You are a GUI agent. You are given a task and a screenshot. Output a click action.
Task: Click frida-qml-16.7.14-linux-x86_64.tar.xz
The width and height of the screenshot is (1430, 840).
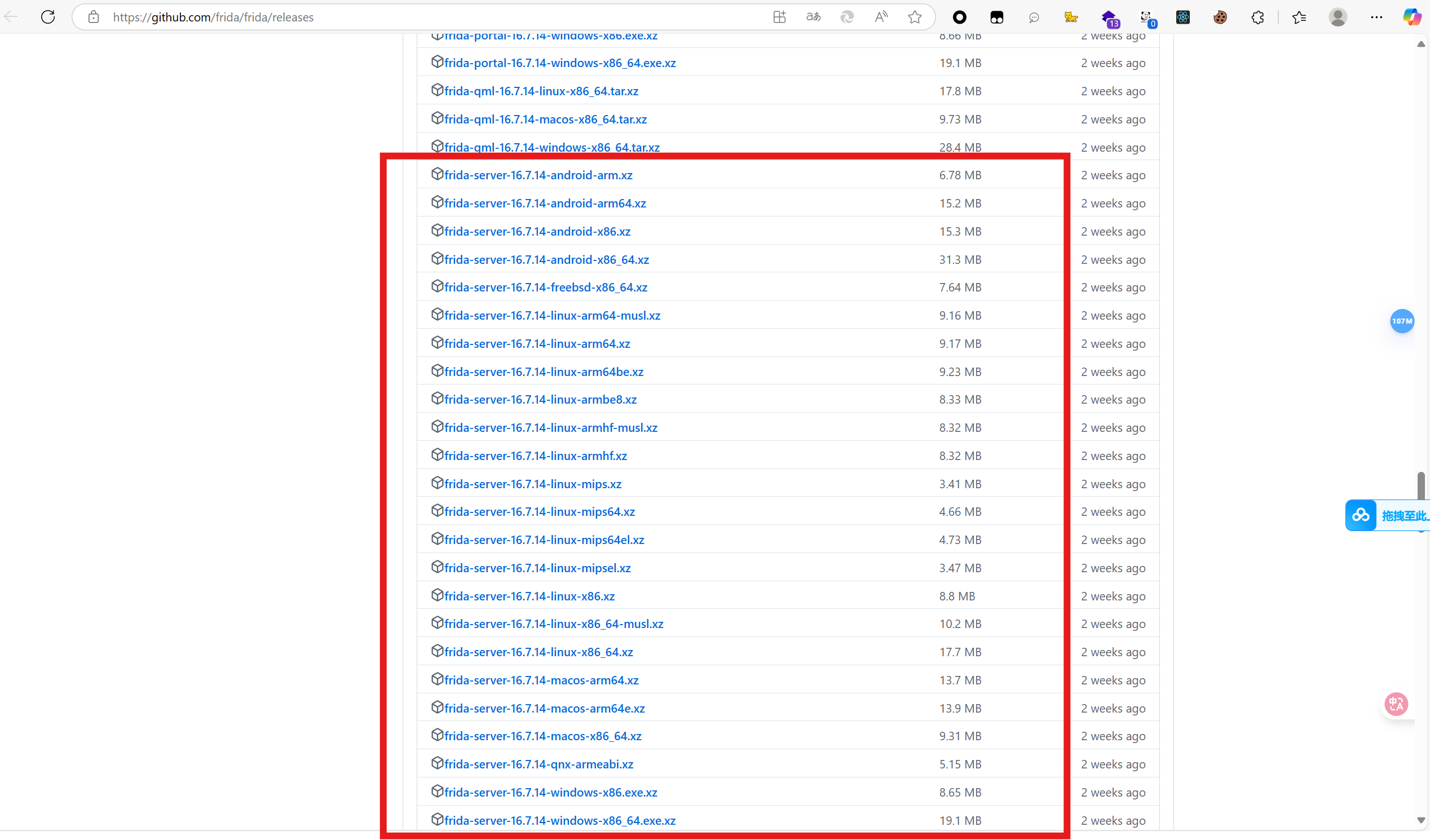tap(541, 91)
